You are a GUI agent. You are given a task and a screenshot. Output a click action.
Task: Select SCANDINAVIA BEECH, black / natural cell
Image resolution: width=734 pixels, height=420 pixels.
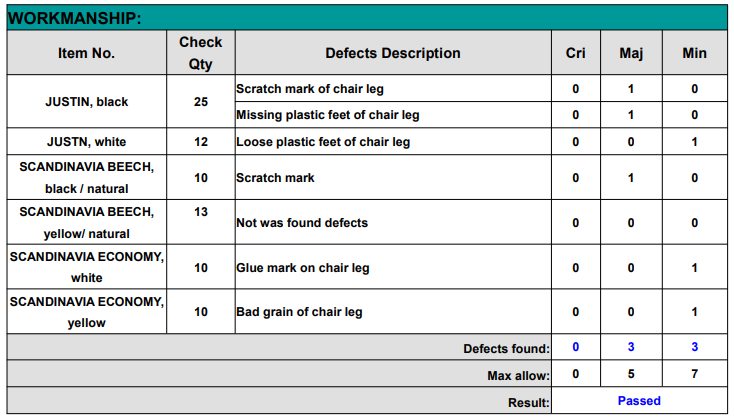tap(87, 177)
